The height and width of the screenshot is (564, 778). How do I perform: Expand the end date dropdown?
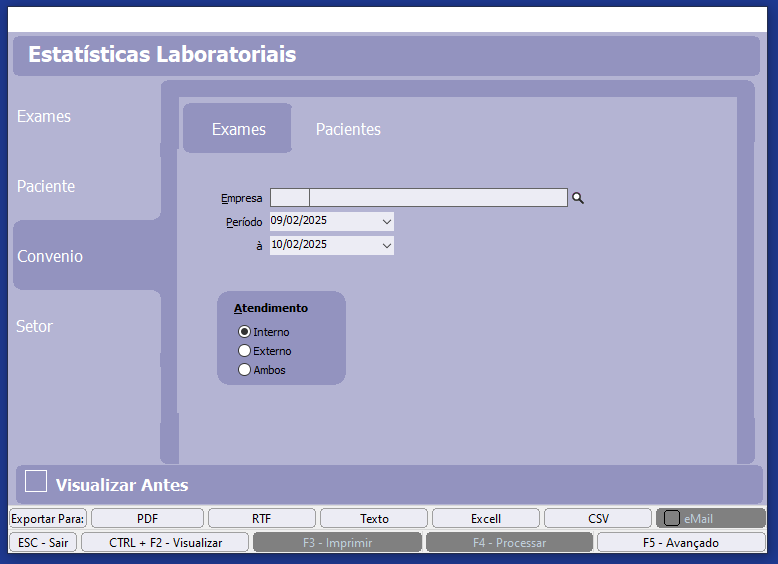coord(387,245)
